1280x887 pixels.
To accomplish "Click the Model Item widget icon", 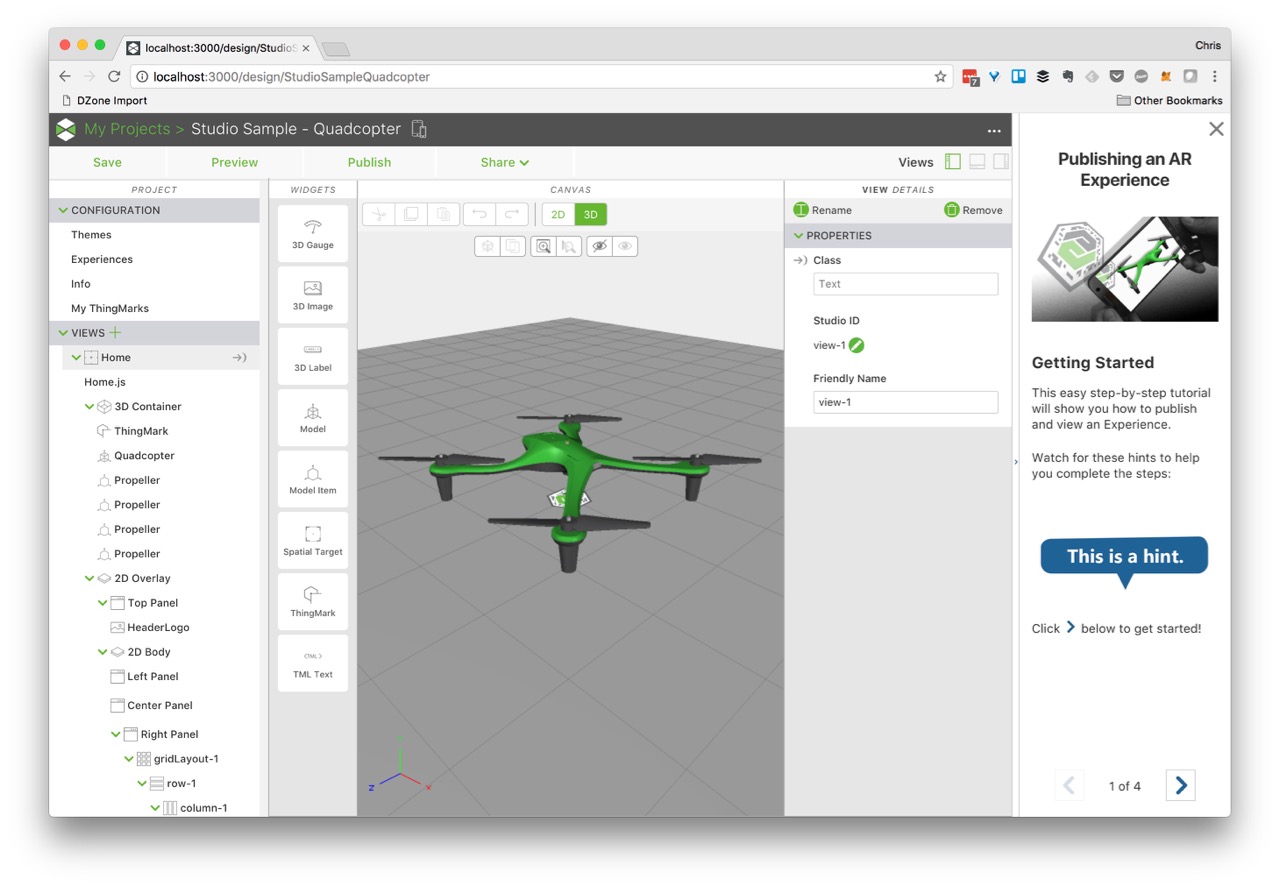I will coord(313,479).
